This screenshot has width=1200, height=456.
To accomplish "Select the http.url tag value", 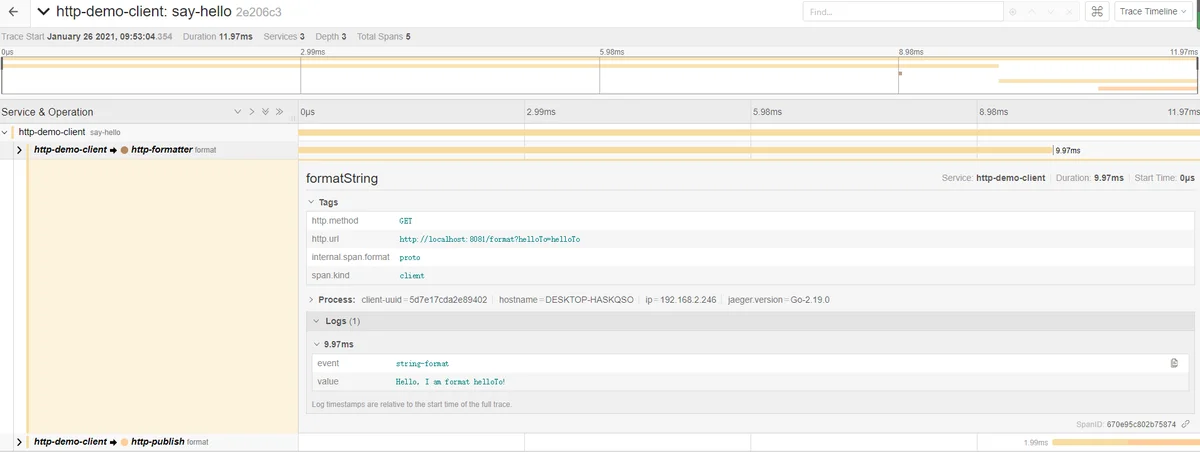I will (489, 239).
